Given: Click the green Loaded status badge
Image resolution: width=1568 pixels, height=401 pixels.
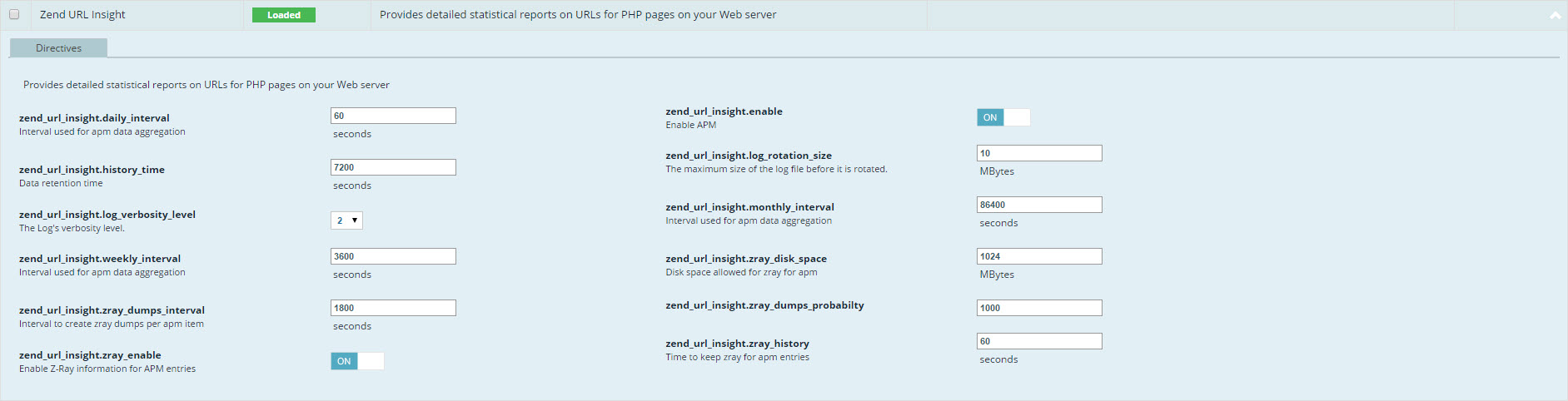Looking at the screenshot, I should (283, 15).
